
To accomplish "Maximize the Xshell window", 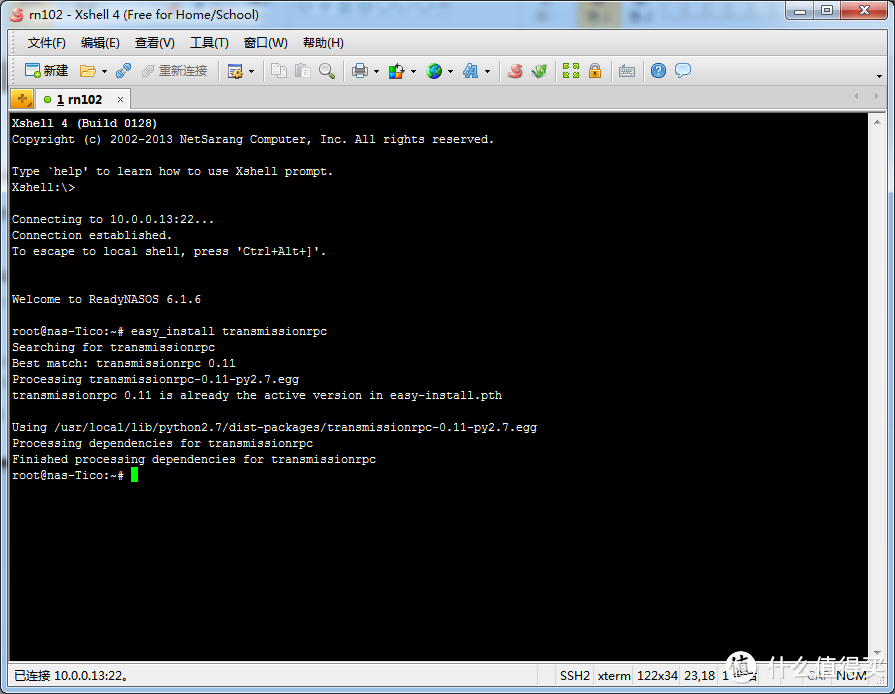I will tap(827, 11).
